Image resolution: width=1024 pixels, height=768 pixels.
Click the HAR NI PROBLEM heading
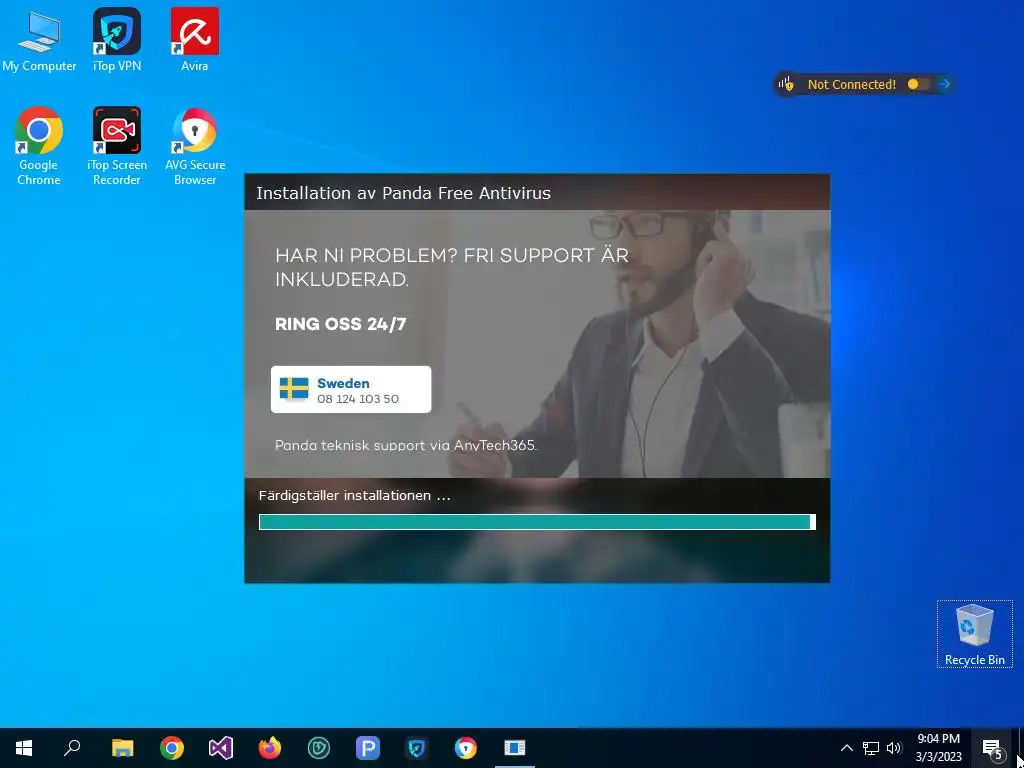pyautogui.click(x=451, y=267)
